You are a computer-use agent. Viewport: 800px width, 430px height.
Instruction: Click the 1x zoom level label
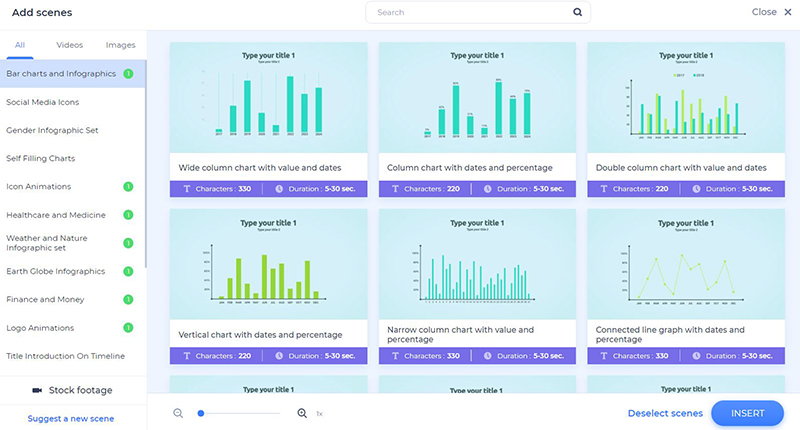(x=319, y=414)
